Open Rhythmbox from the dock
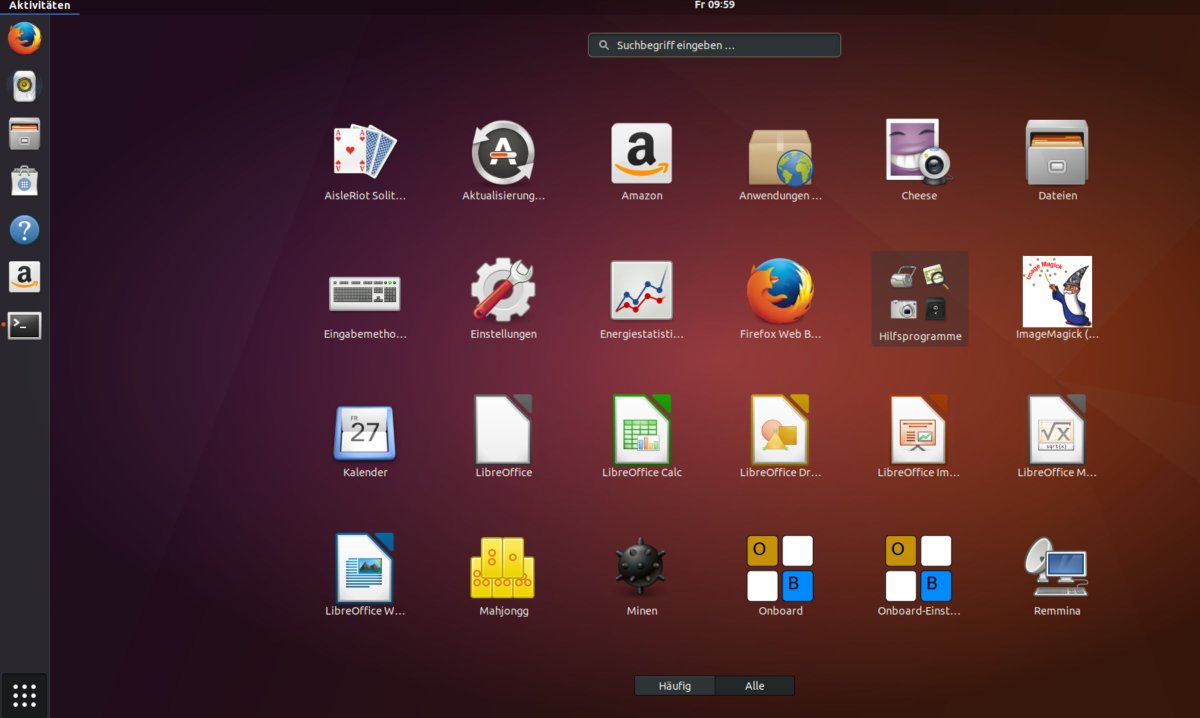The image size is (1200, 718). click(24, 87)
